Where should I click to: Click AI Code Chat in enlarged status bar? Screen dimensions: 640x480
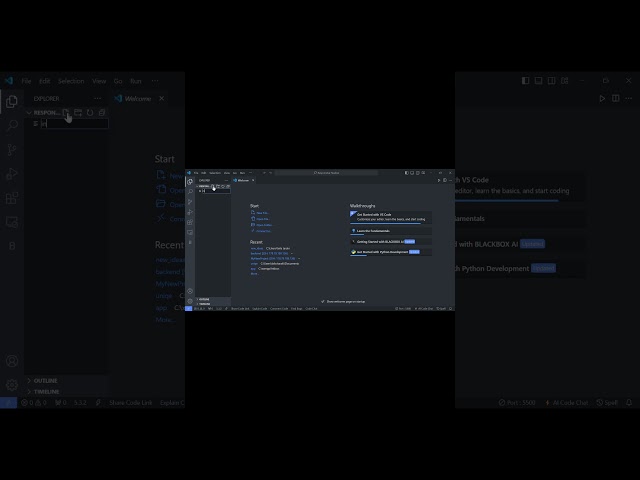click(x=567, y=402)
